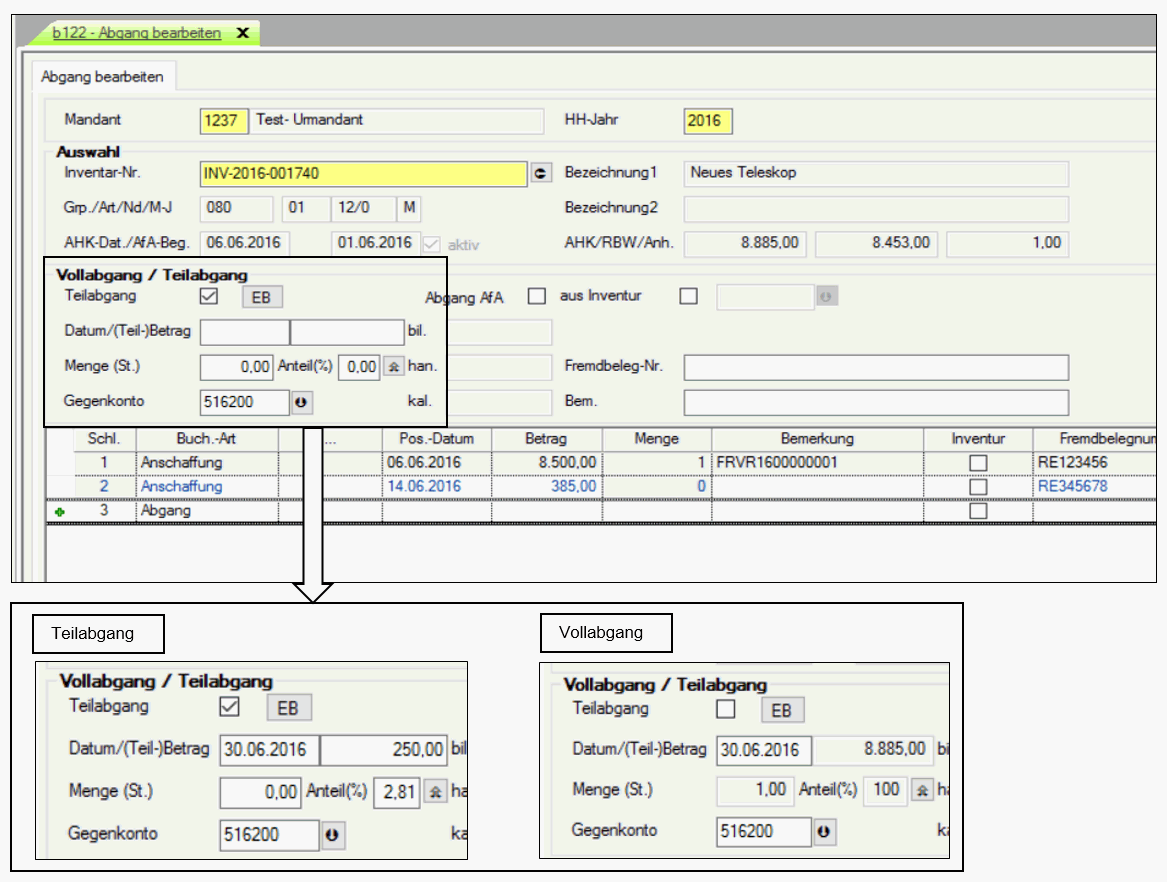Viewport: 1167px width, 882px height.
Task: Enable the Abgang AfA checkbox
Action: coord(537,296)
